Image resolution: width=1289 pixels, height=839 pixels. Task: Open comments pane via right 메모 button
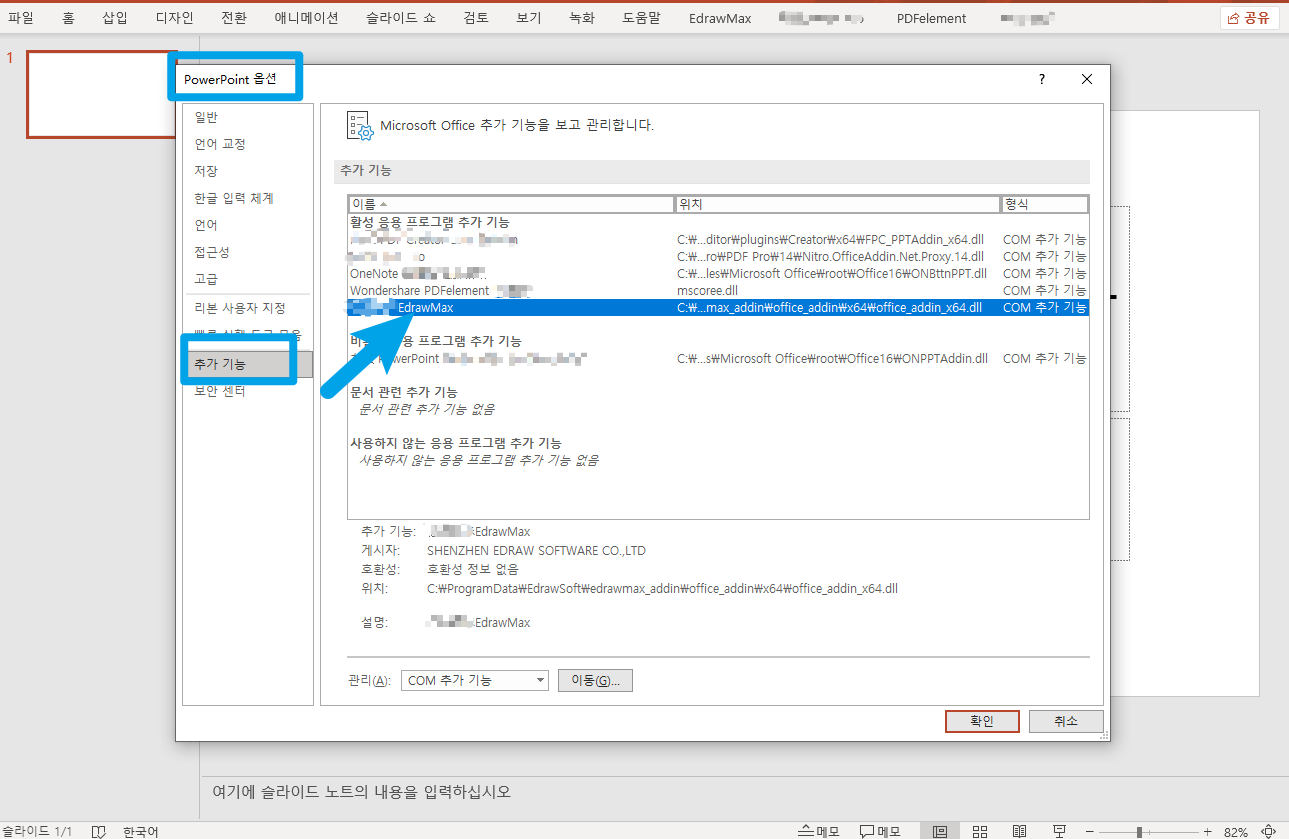(x=880, y=831)
